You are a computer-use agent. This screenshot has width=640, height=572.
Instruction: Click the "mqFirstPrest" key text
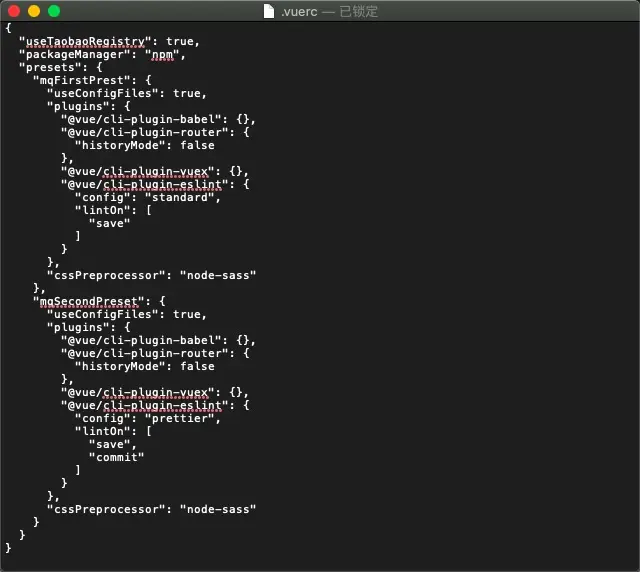[82, 80]
